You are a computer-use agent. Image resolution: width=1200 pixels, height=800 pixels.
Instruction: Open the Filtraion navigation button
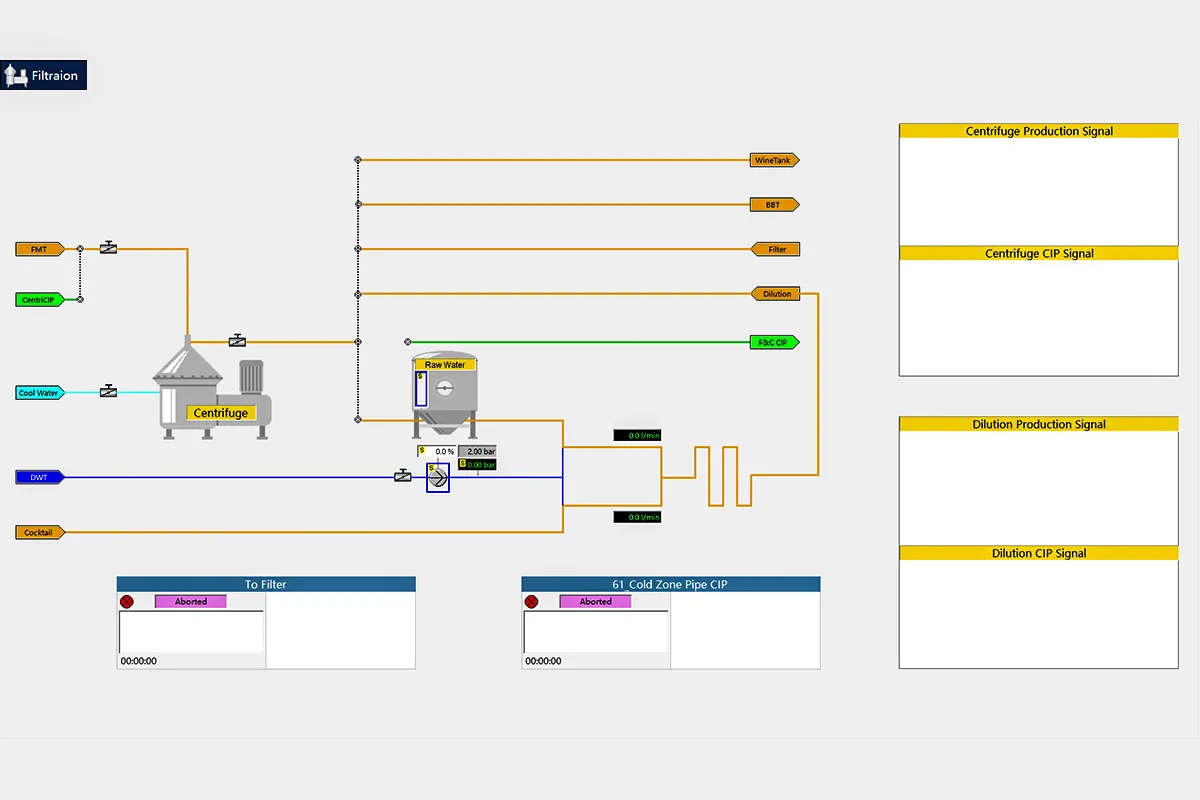pos(43,75)
